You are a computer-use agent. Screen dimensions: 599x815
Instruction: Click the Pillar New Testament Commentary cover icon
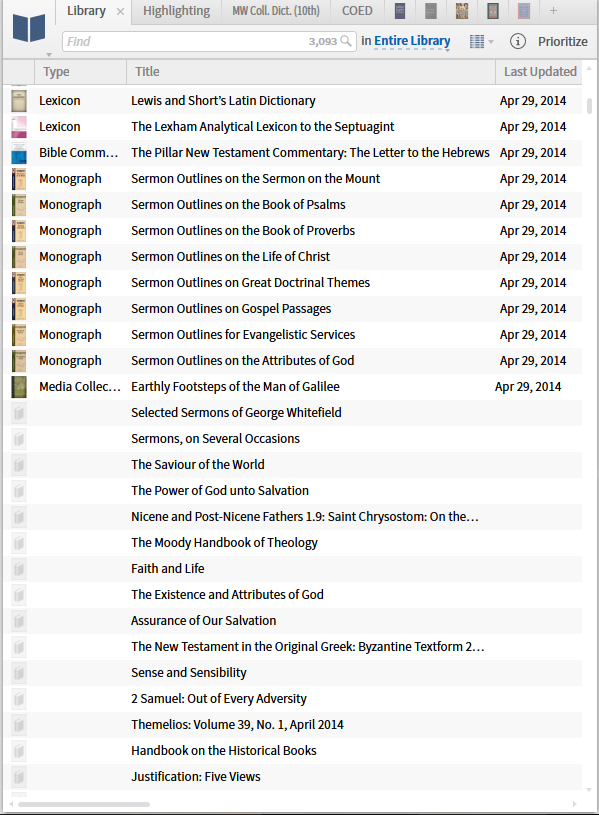tap(17, 152)
